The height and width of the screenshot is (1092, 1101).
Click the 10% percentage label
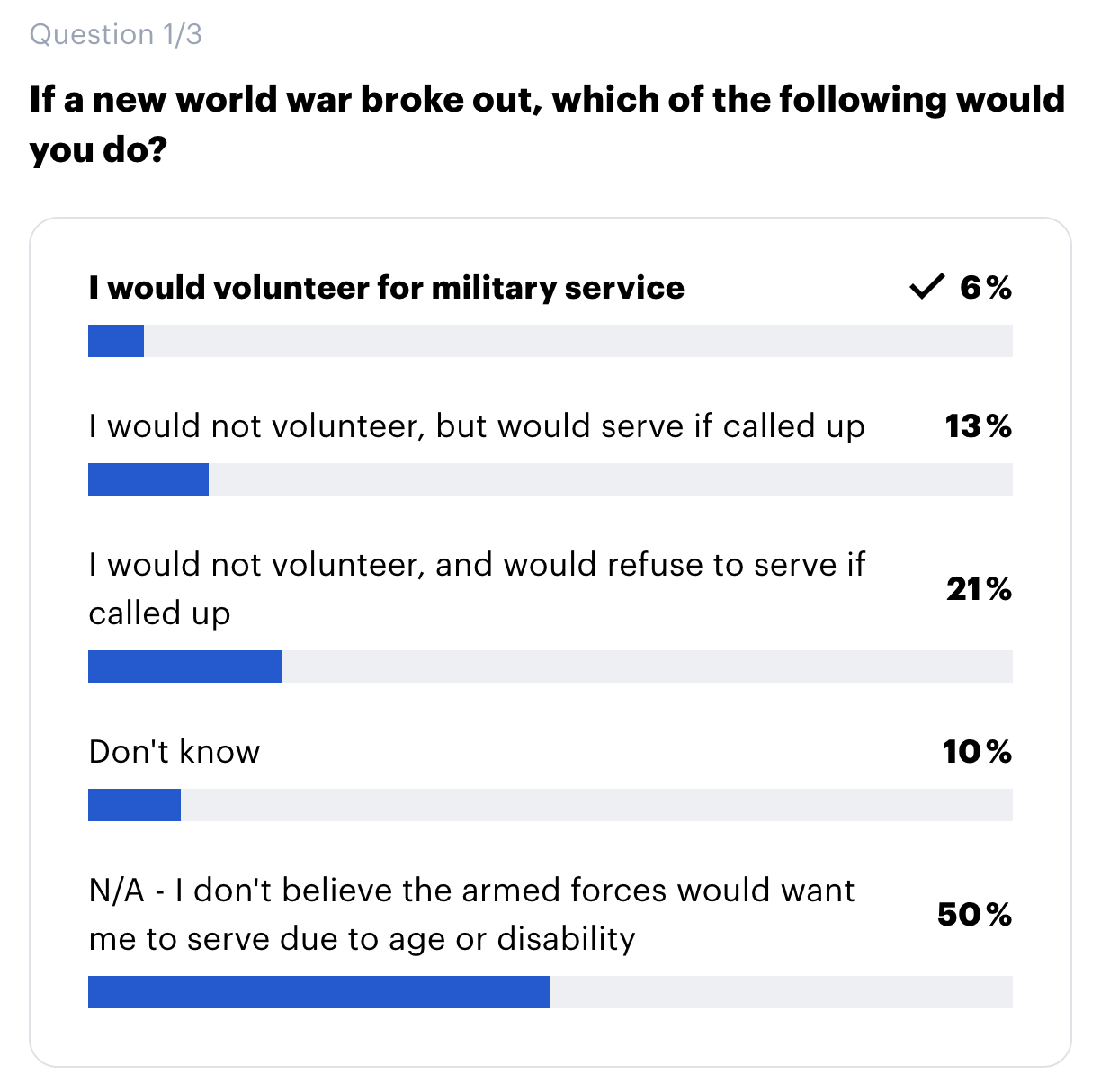click(977, 752)
